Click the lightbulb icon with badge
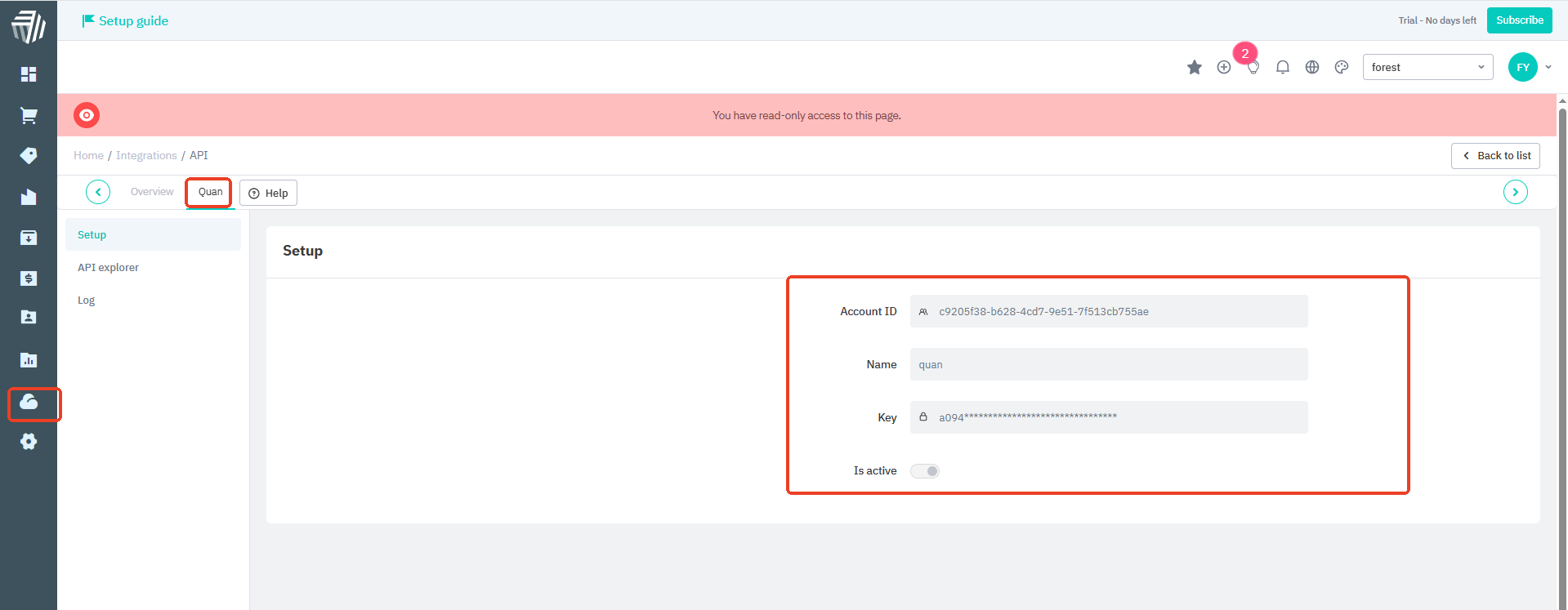 [x=1253, y=67]
